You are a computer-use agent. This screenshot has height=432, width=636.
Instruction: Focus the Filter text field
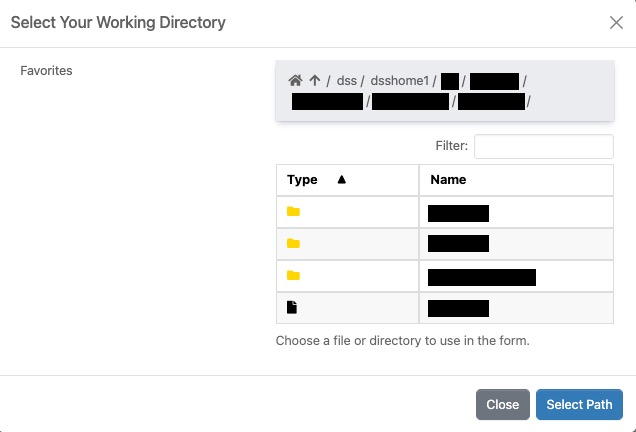[x=543, y=146]
